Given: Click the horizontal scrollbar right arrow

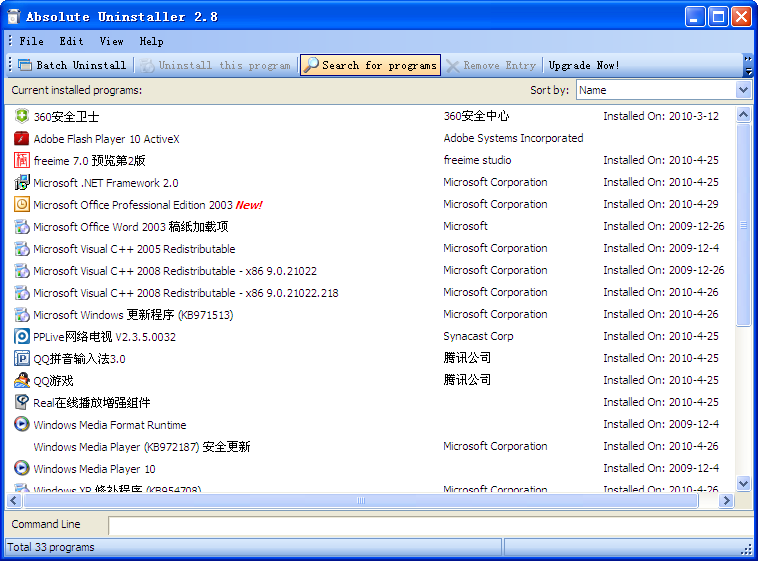Looking at the screenshot, I should [x=728, y=500].
